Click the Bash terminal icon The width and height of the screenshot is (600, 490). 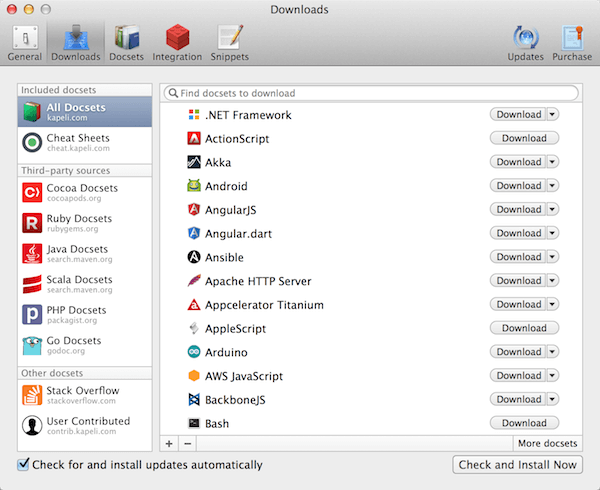[x=194, y=423]
